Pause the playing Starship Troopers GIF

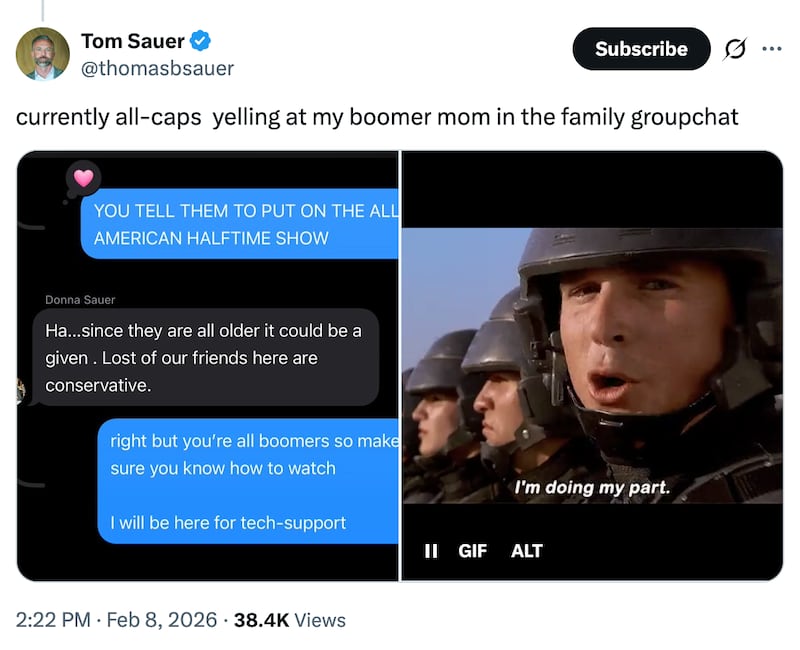pos(431,550)
